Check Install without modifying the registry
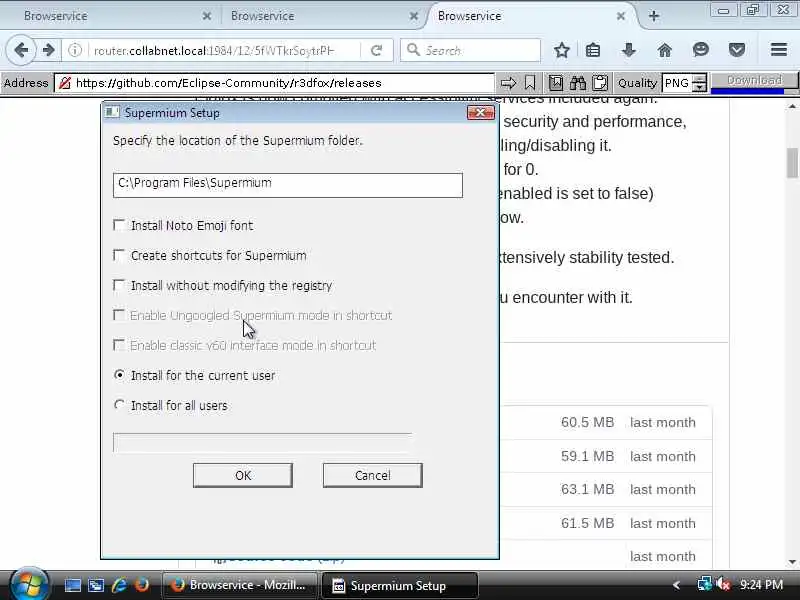The width and height of the screenshot is (800, 600). pyautogui.click(x=119, y=285)
